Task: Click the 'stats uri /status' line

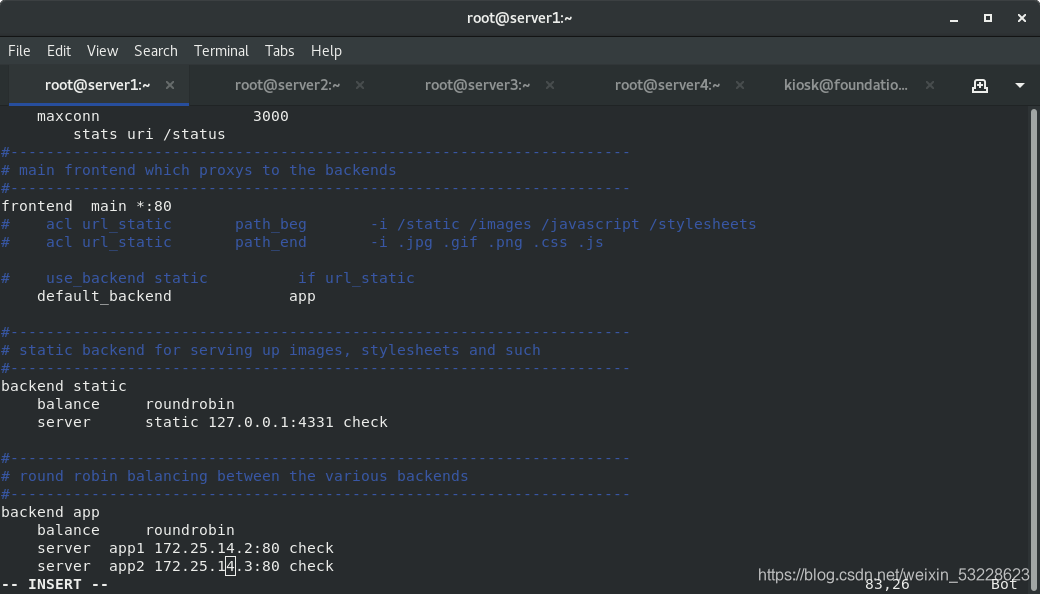Action: click(x=149, y=134)
